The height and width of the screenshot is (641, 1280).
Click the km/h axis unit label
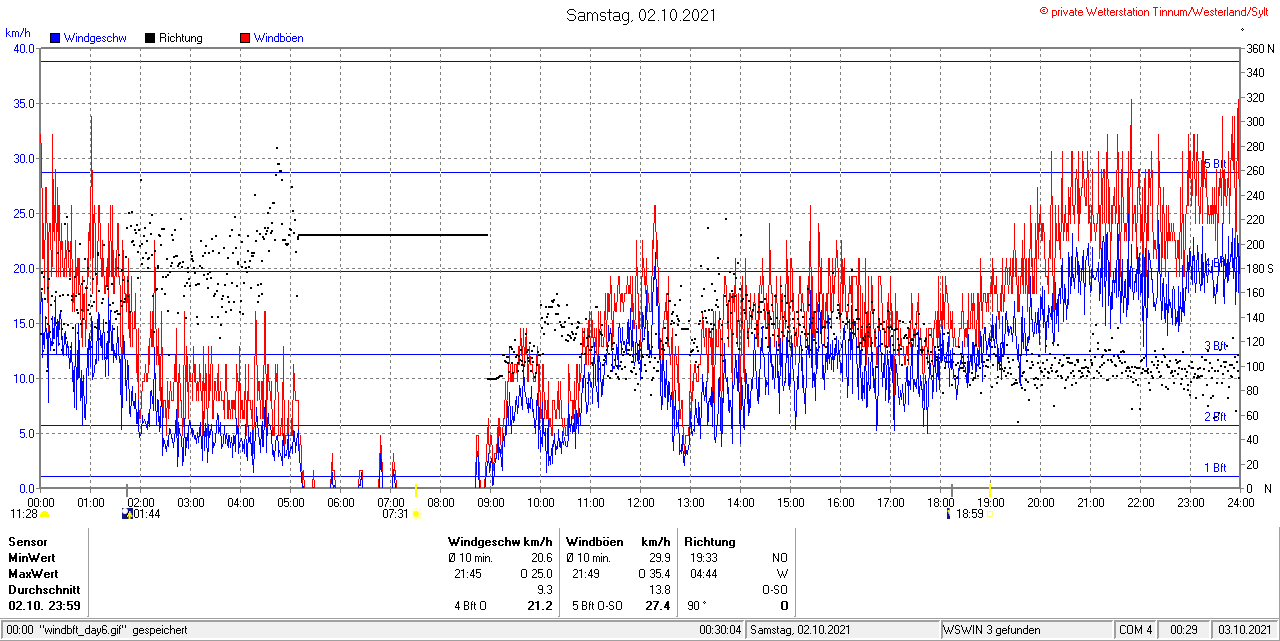[18, 33]
